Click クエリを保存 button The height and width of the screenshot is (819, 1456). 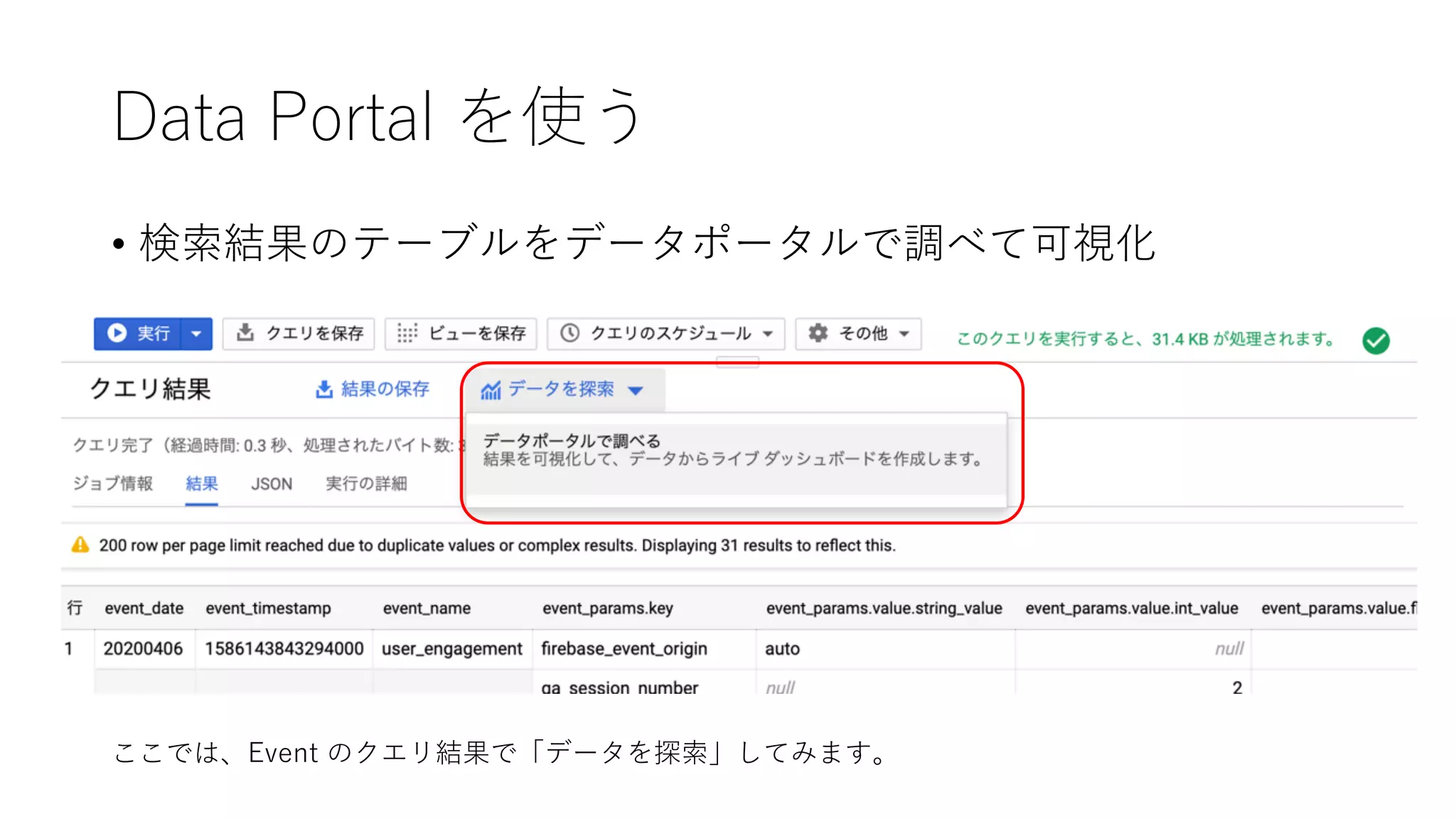[299, 333]
